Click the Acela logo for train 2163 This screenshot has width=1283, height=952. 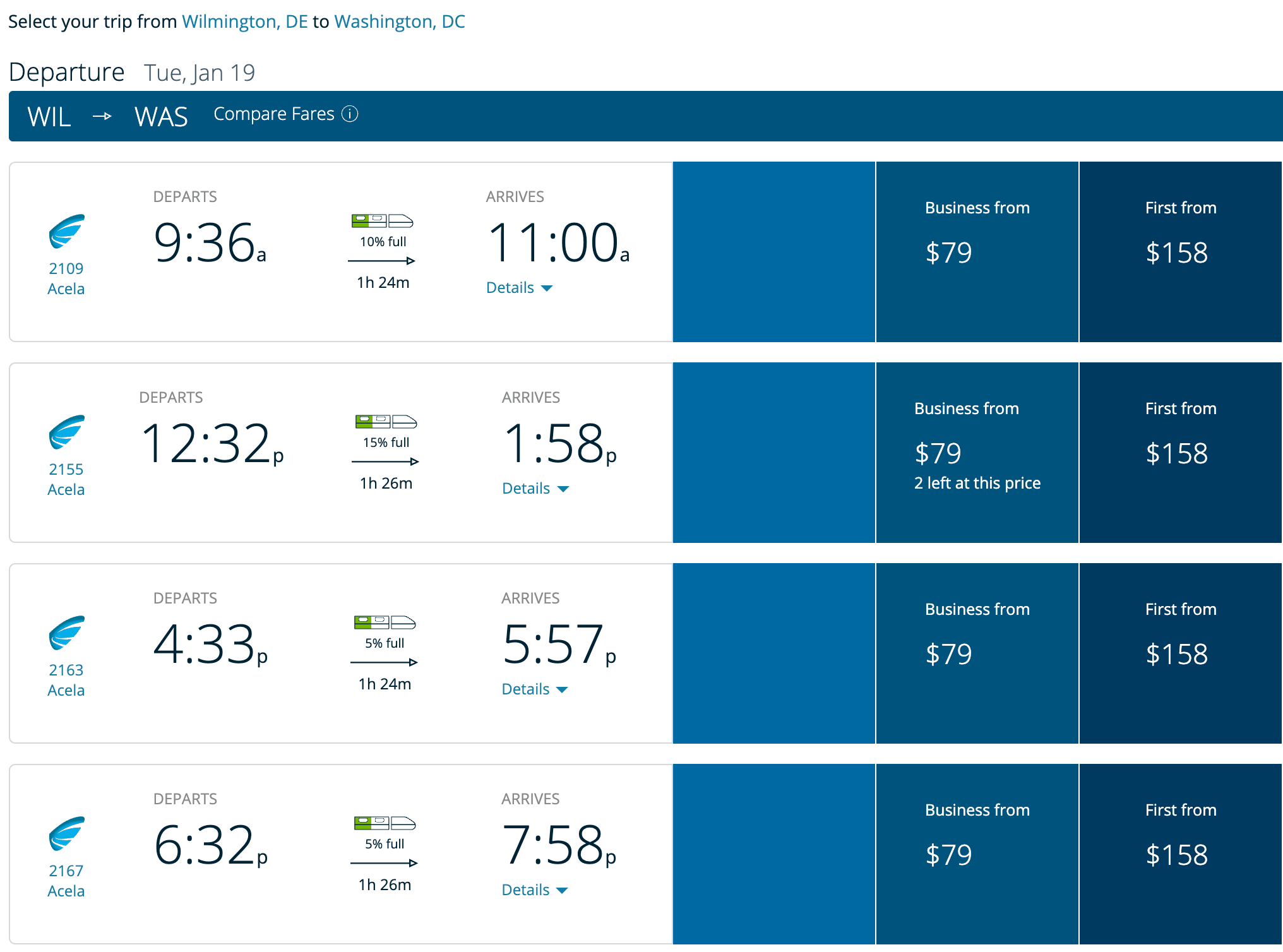66,633
